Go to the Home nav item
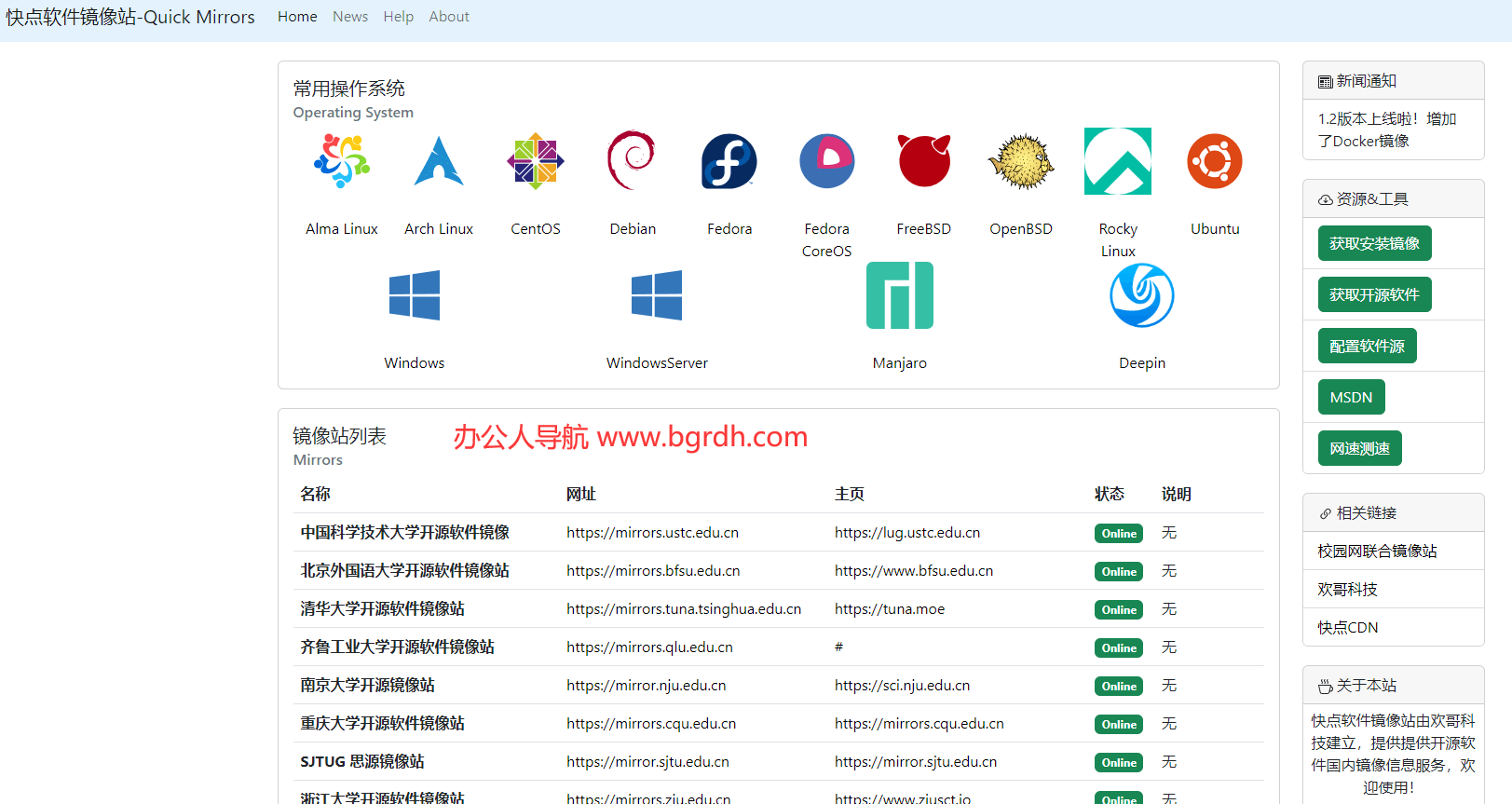 [297, 17]
